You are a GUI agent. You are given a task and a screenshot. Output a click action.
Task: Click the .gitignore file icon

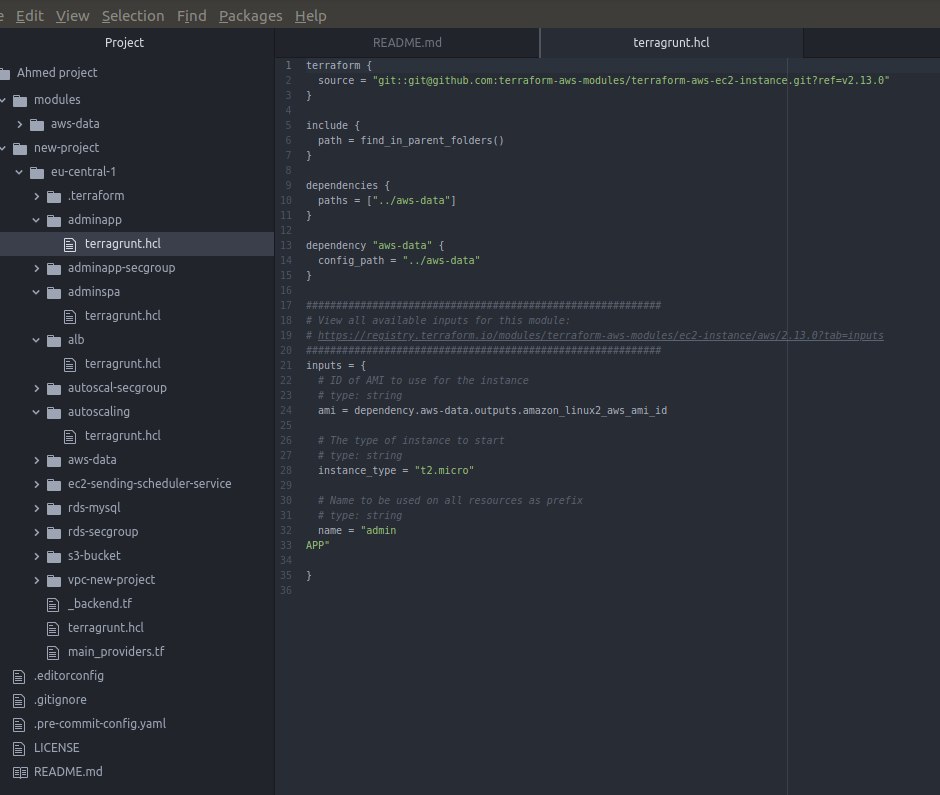point(19,700)
